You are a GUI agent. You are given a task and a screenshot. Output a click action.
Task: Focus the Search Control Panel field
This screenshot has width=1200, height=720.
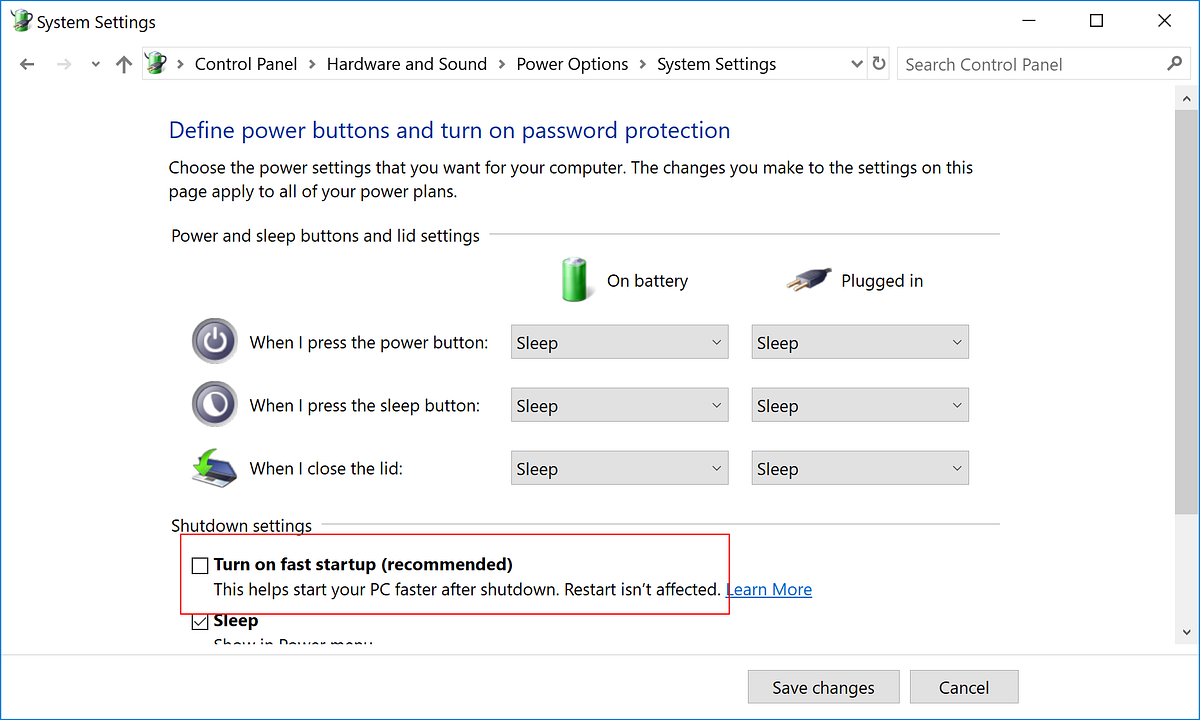click(1030, 64)
